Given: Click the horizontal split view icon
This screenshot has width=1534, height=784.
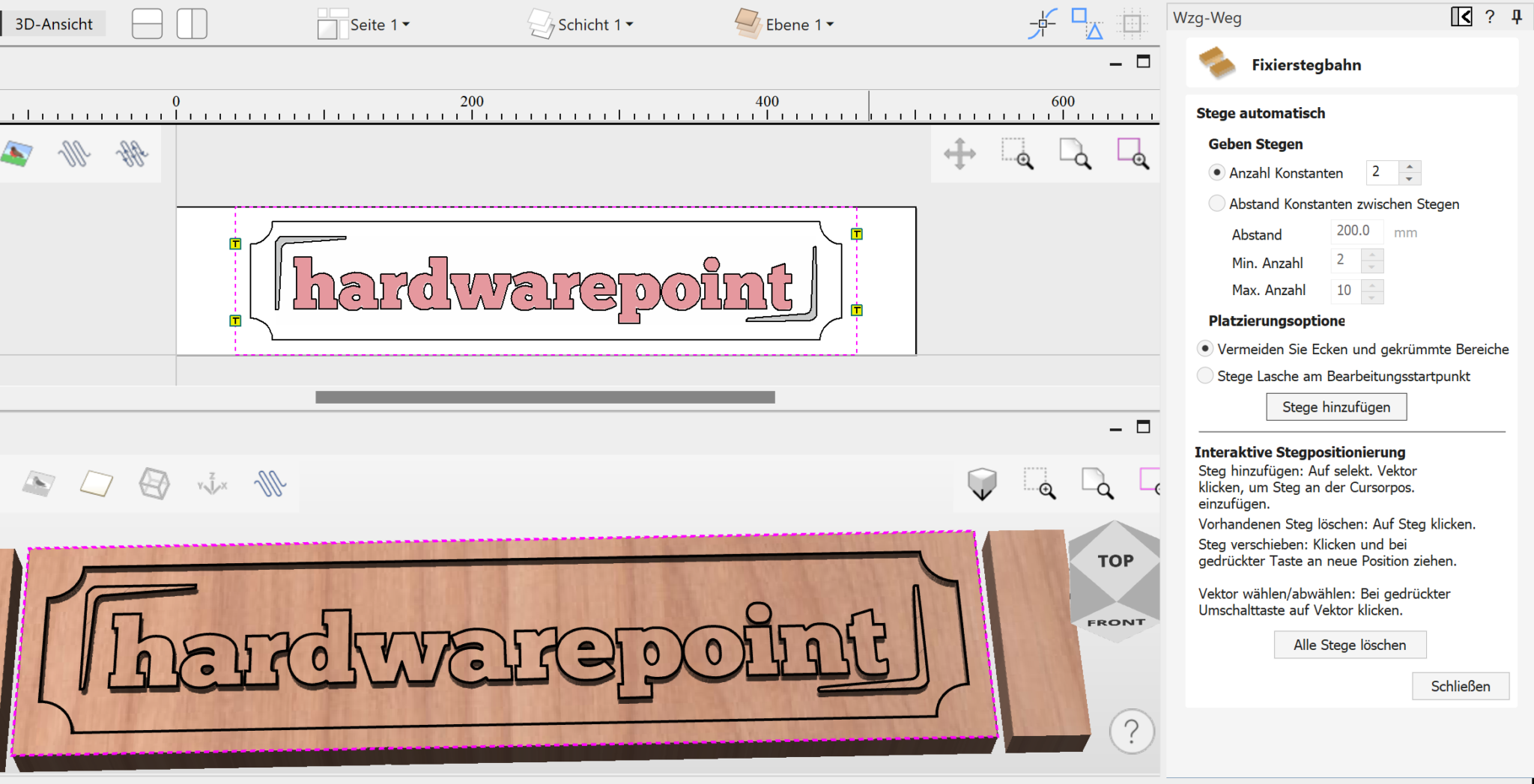Looking at the screenshot, I should 147,24.
